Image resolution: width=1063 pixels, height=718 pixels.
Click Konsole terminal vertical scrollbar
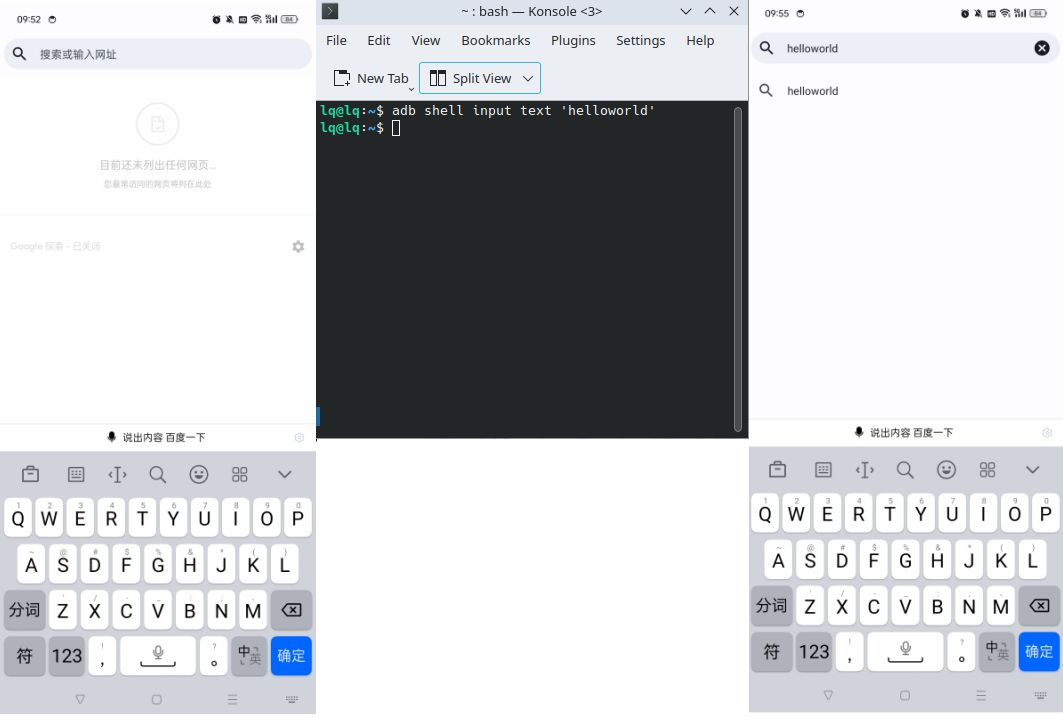coord(738,269)
